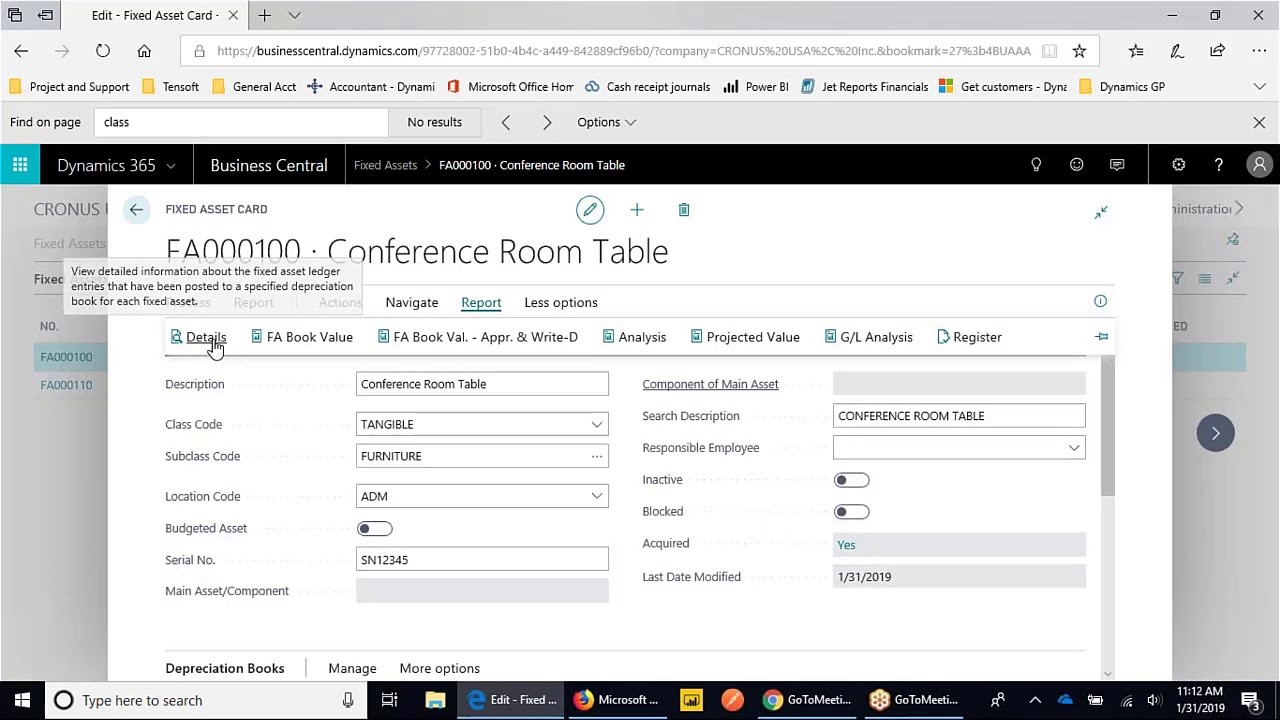Open the Navigate menu
1280x720 pixels.
coord(412,302)
